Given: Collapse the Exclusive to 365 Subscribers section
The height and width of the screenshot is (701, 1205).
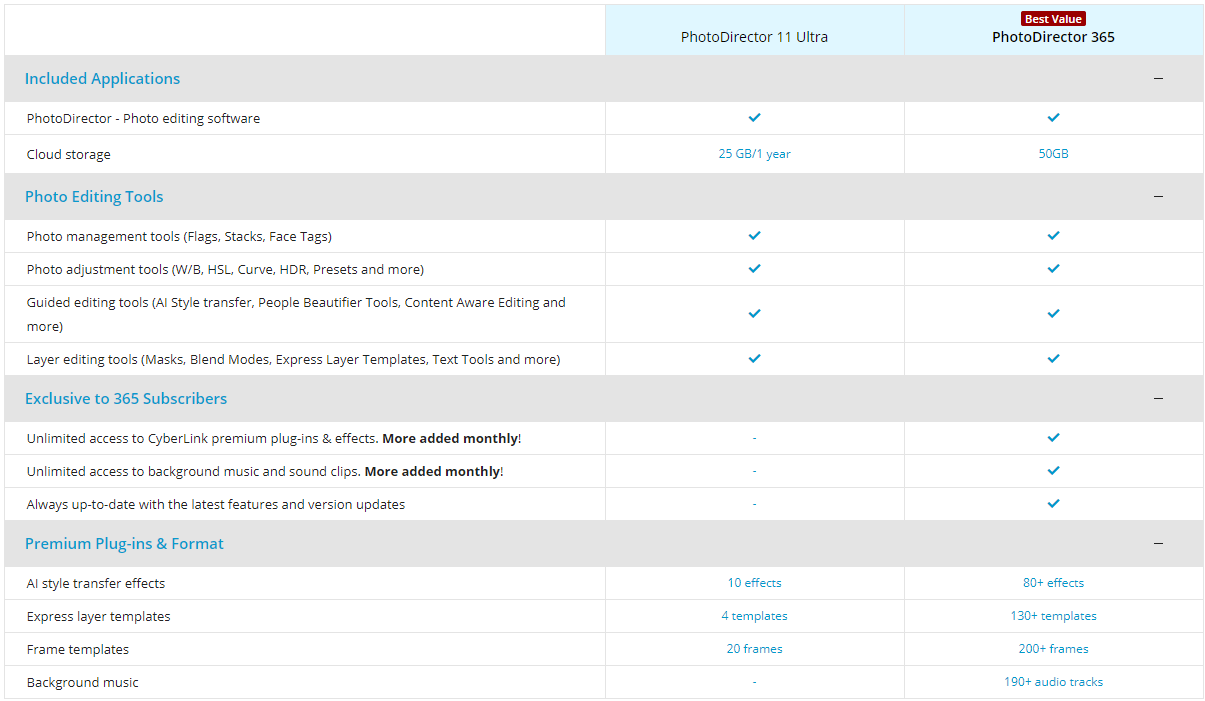Looking at the screenshot, I should pyautogui.click(x=1158, y=398).
